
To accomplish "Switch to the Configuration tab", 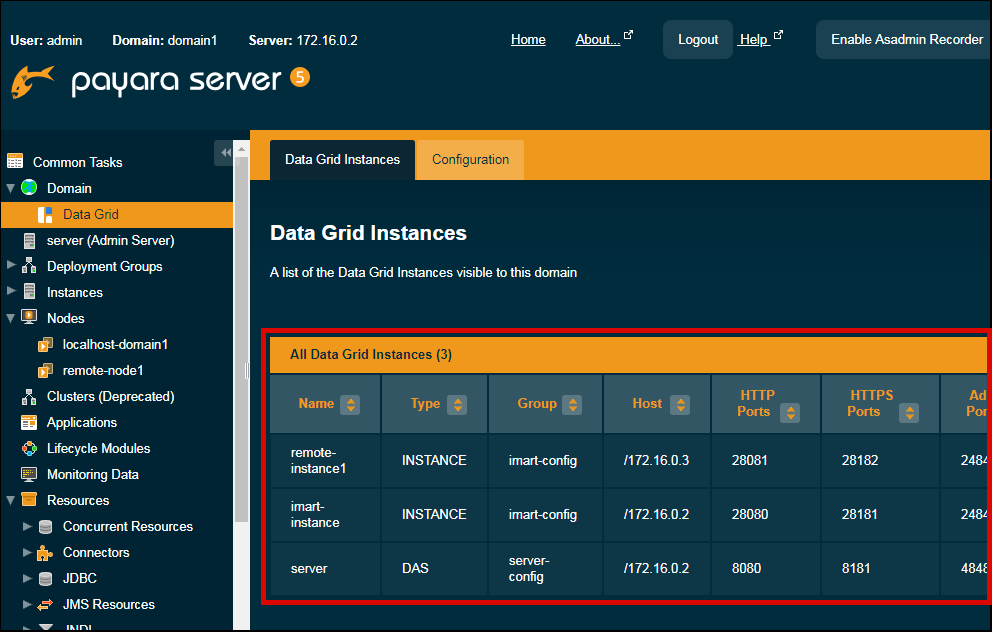I will (470, 159).
